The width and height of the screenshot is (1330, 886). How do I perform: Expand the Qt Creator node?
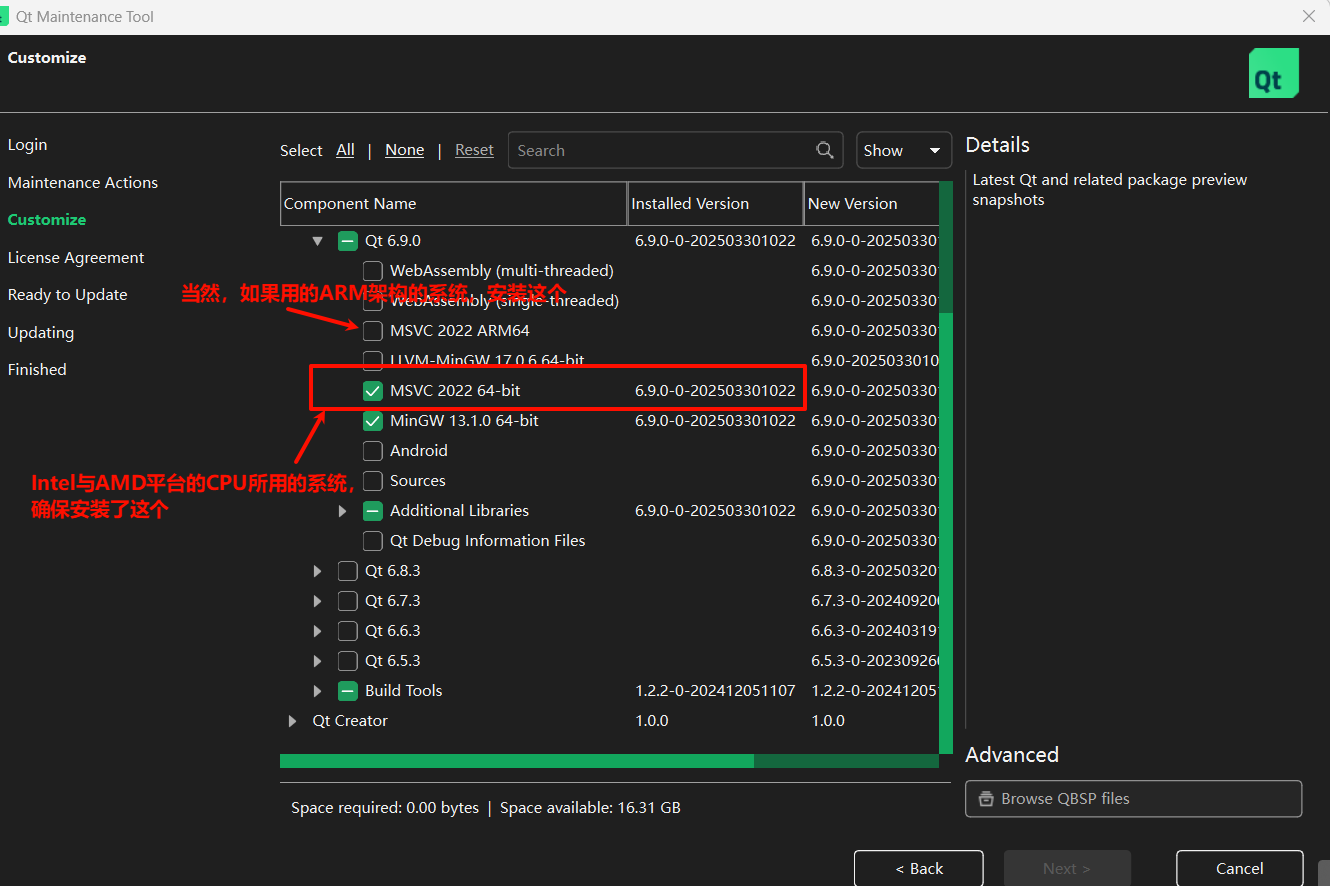pos(293,721)
